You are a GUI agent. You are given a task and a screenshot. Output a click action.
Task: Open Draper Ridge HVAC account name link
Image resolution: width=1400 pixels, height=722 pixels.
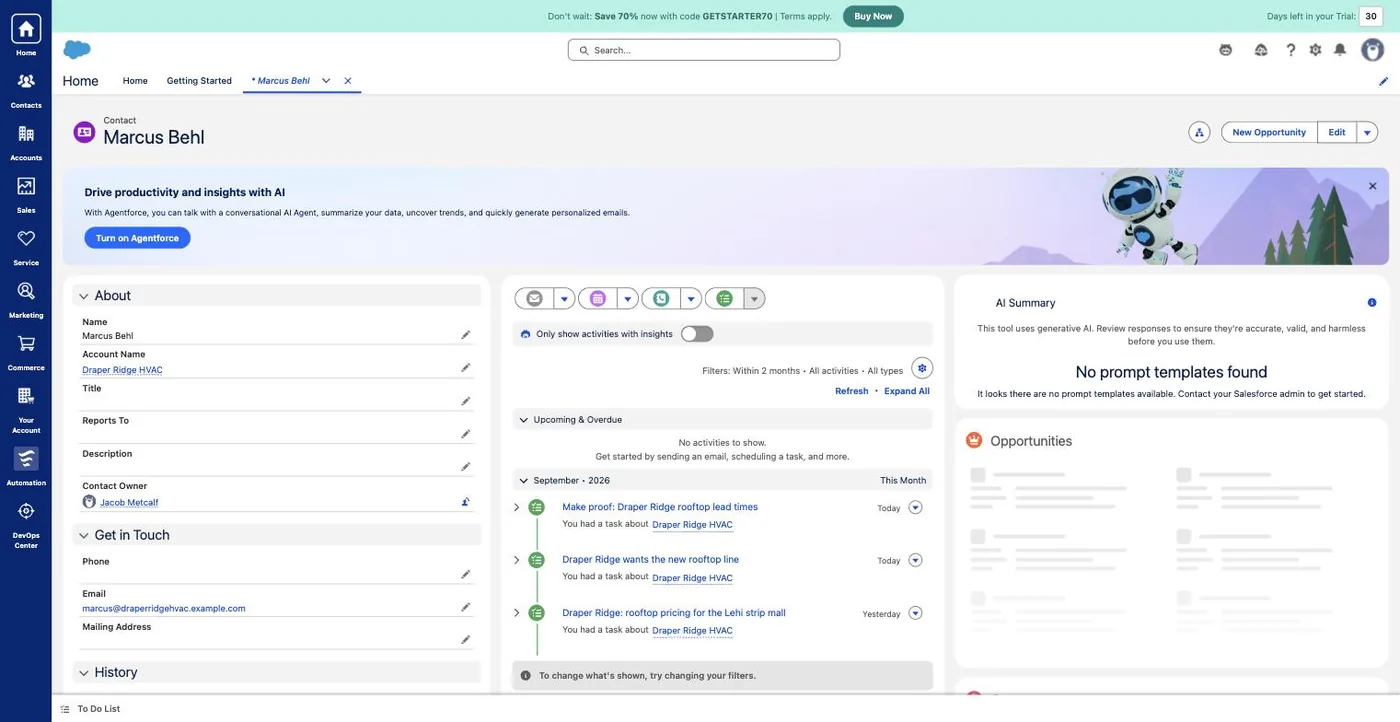pos(122,370)
